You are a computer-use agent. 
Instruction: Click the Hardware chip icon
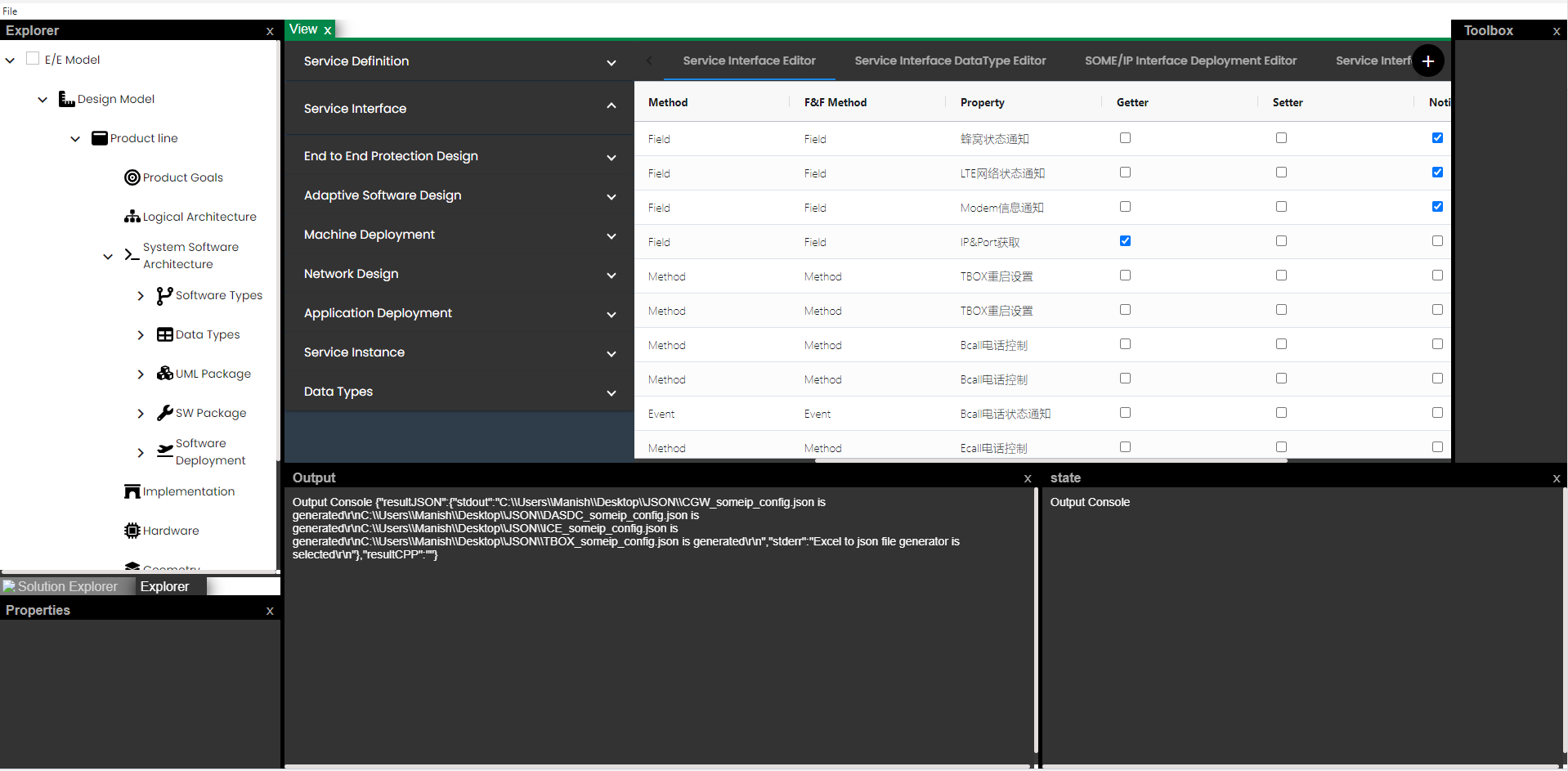pyautogui.click(x=132, y=531)
